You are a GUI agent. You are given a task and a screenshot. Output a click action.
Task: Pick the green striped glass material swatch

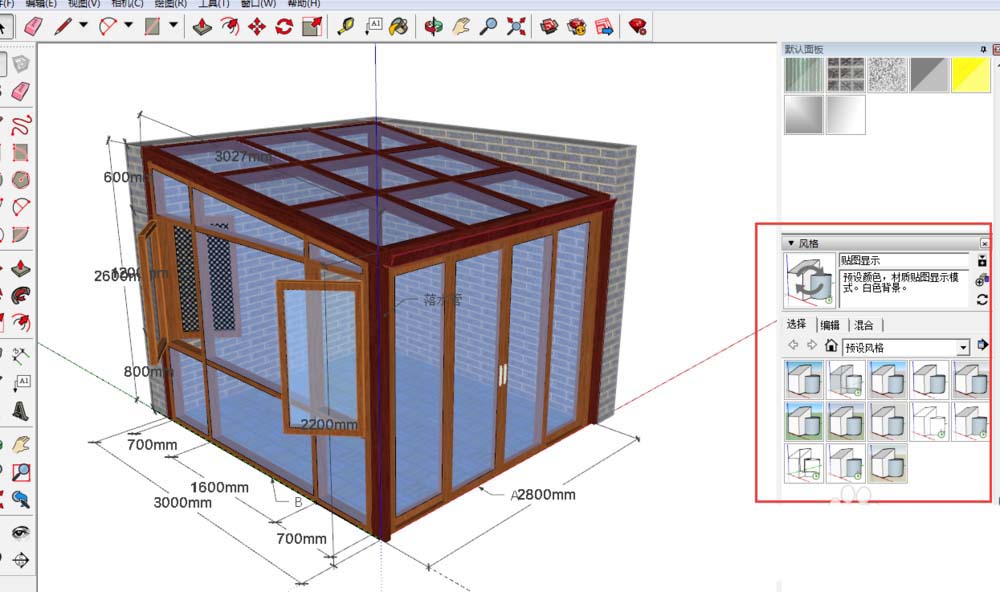click(804, 75)
